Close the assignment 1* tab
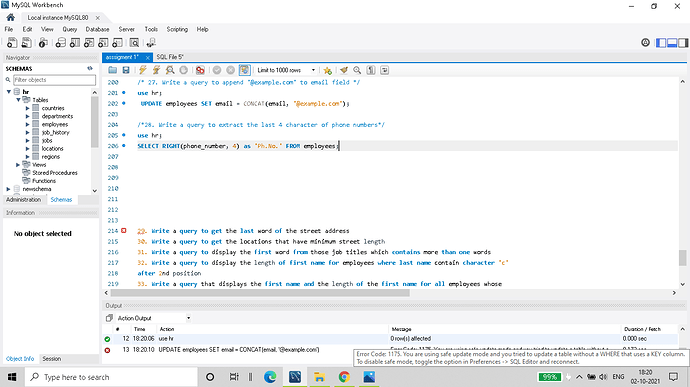Screen dimensions: 690x387 147,57
